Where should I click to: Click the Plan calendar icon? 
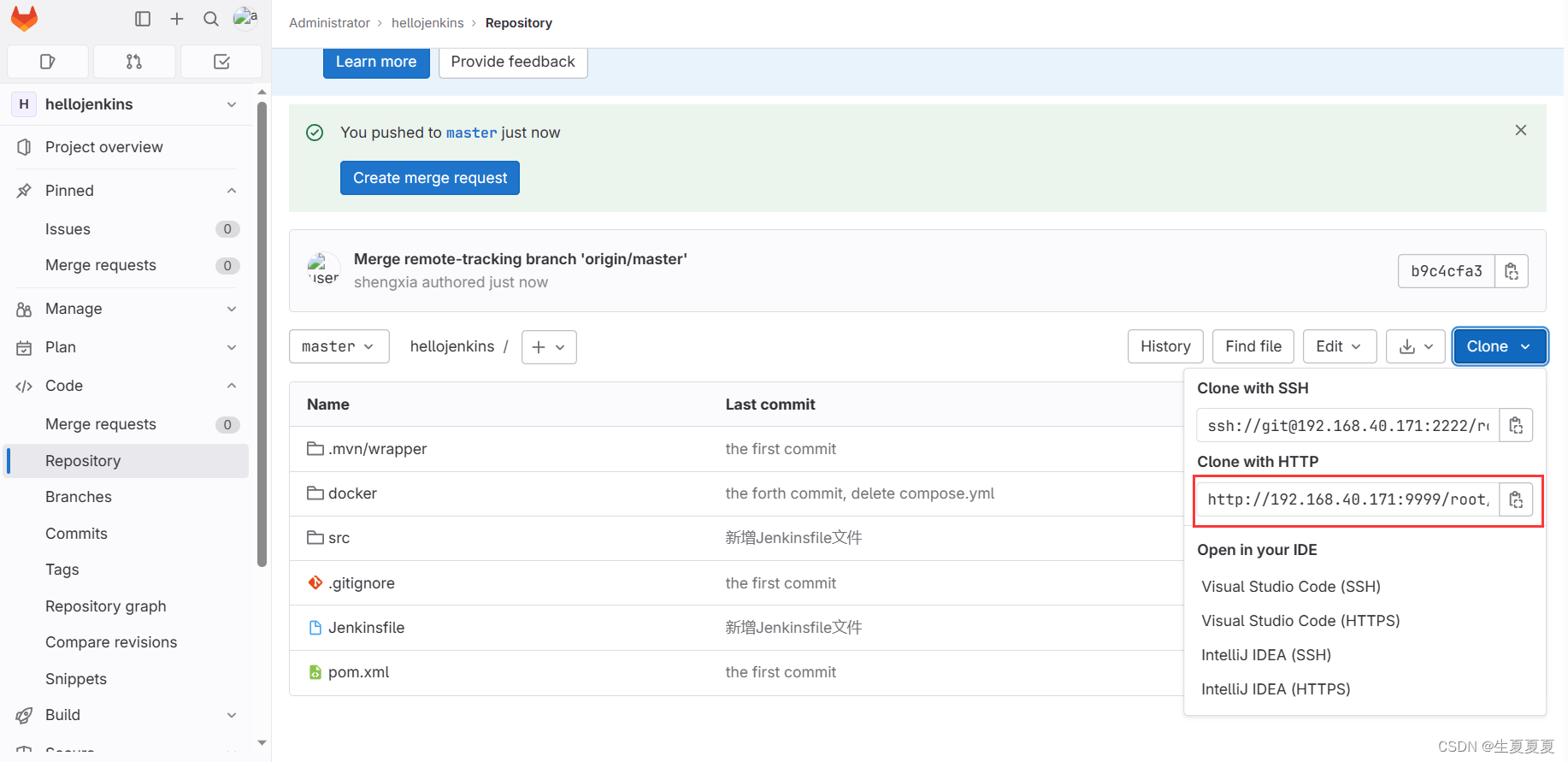pos(24,347)
